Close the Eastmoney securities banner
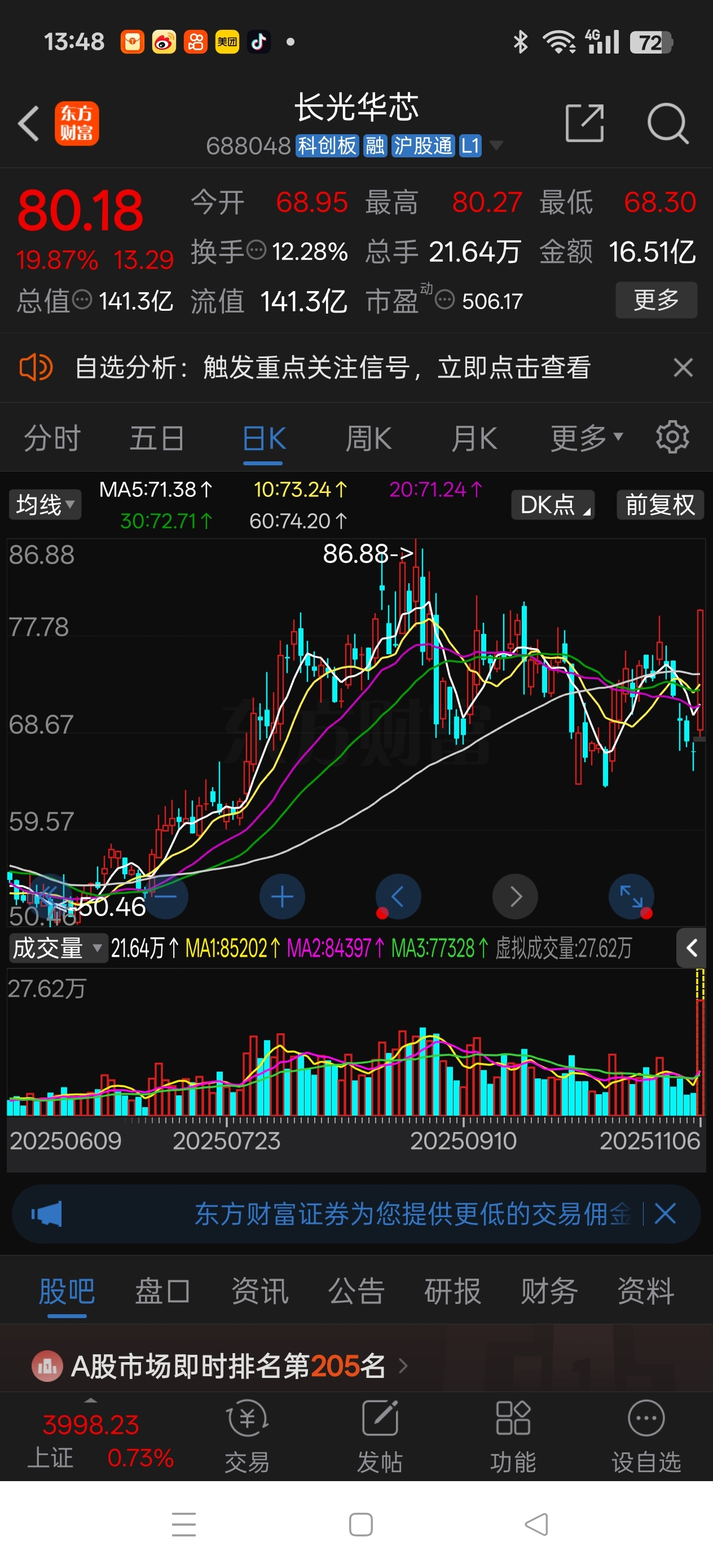 (665, 1214)
